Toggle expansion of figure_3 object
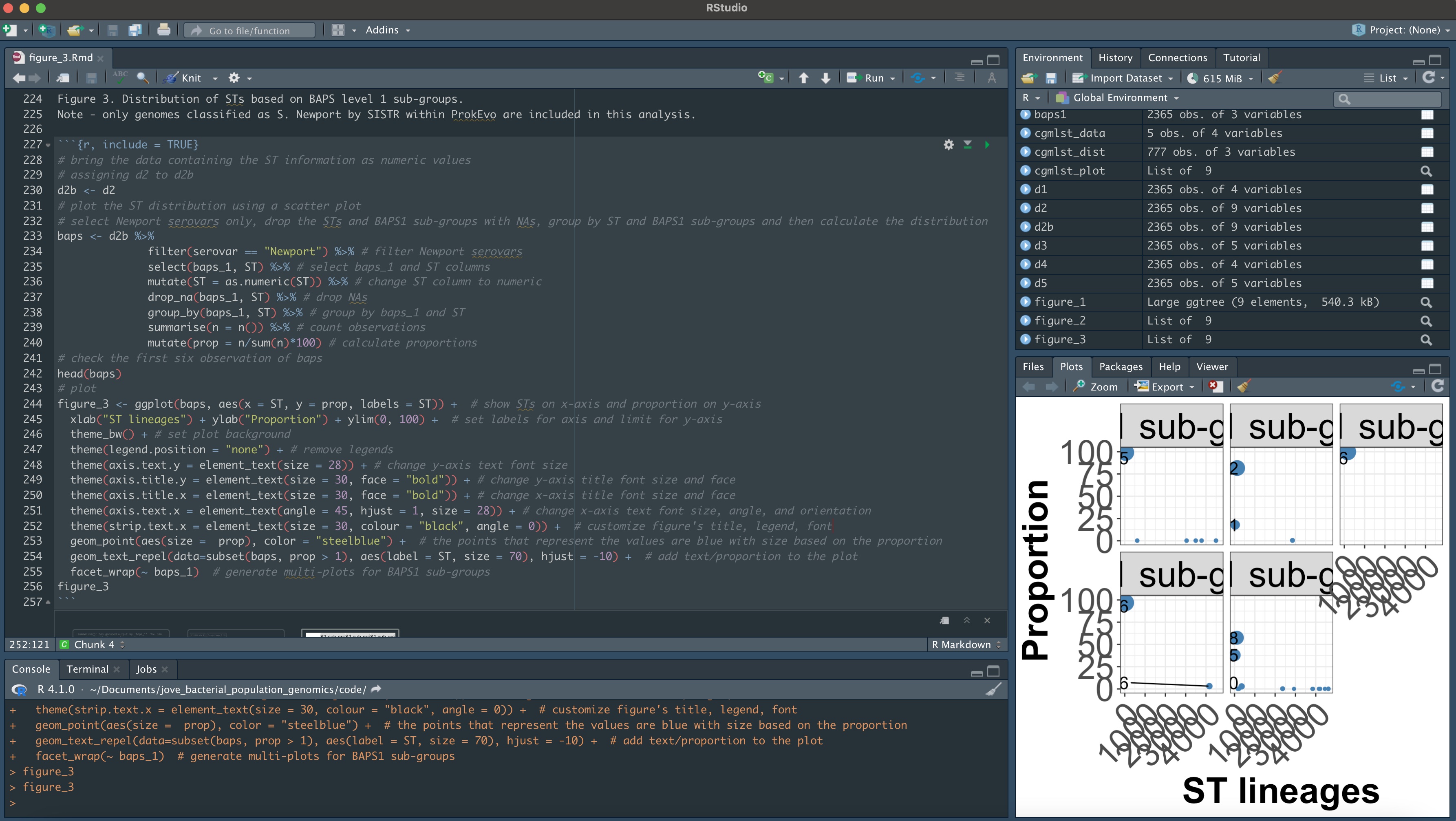The image size is (1456, 821). coord(1025,339)
